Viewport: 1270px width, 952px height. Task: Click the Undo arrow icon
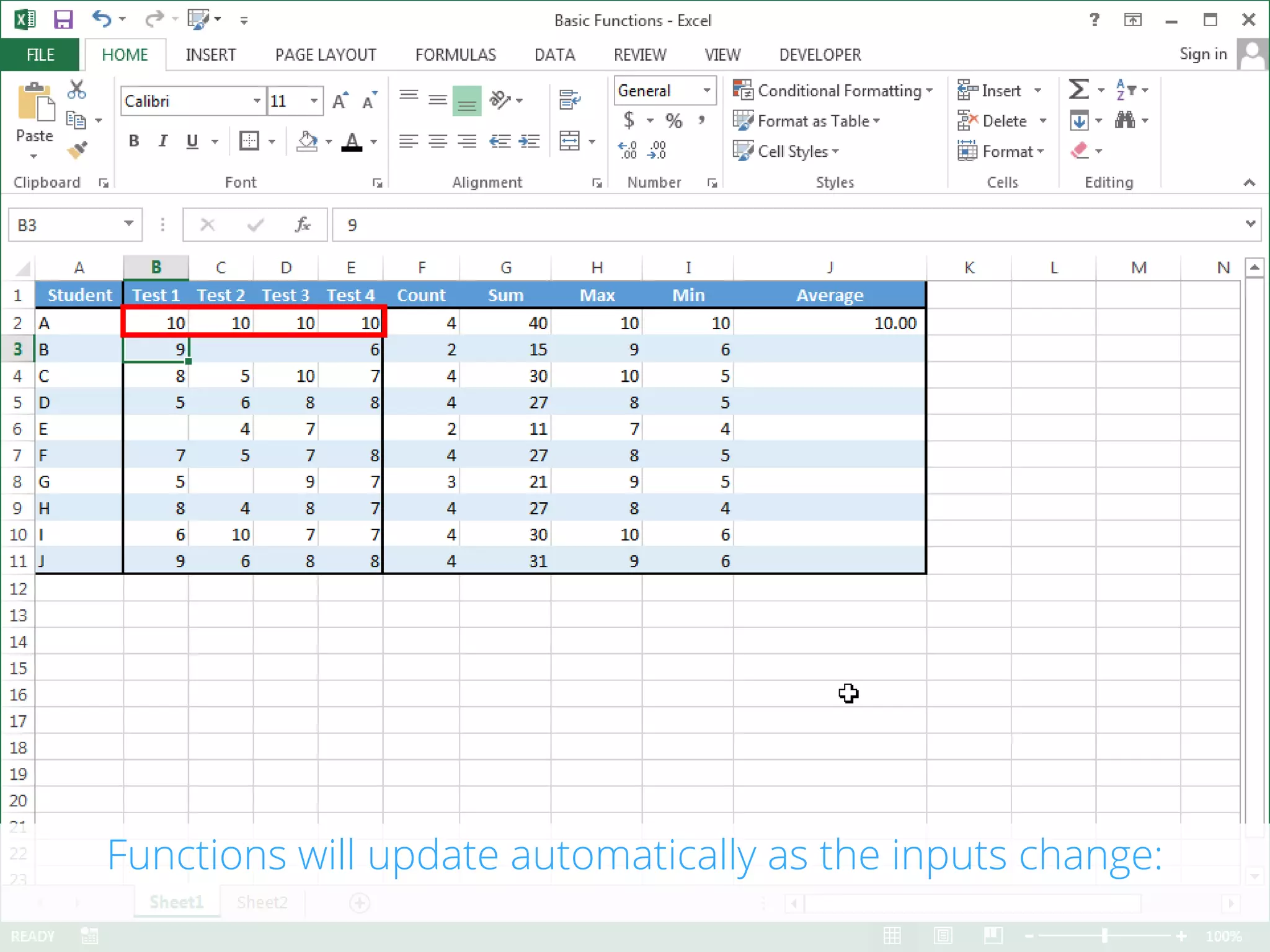[x=101, y=19]
